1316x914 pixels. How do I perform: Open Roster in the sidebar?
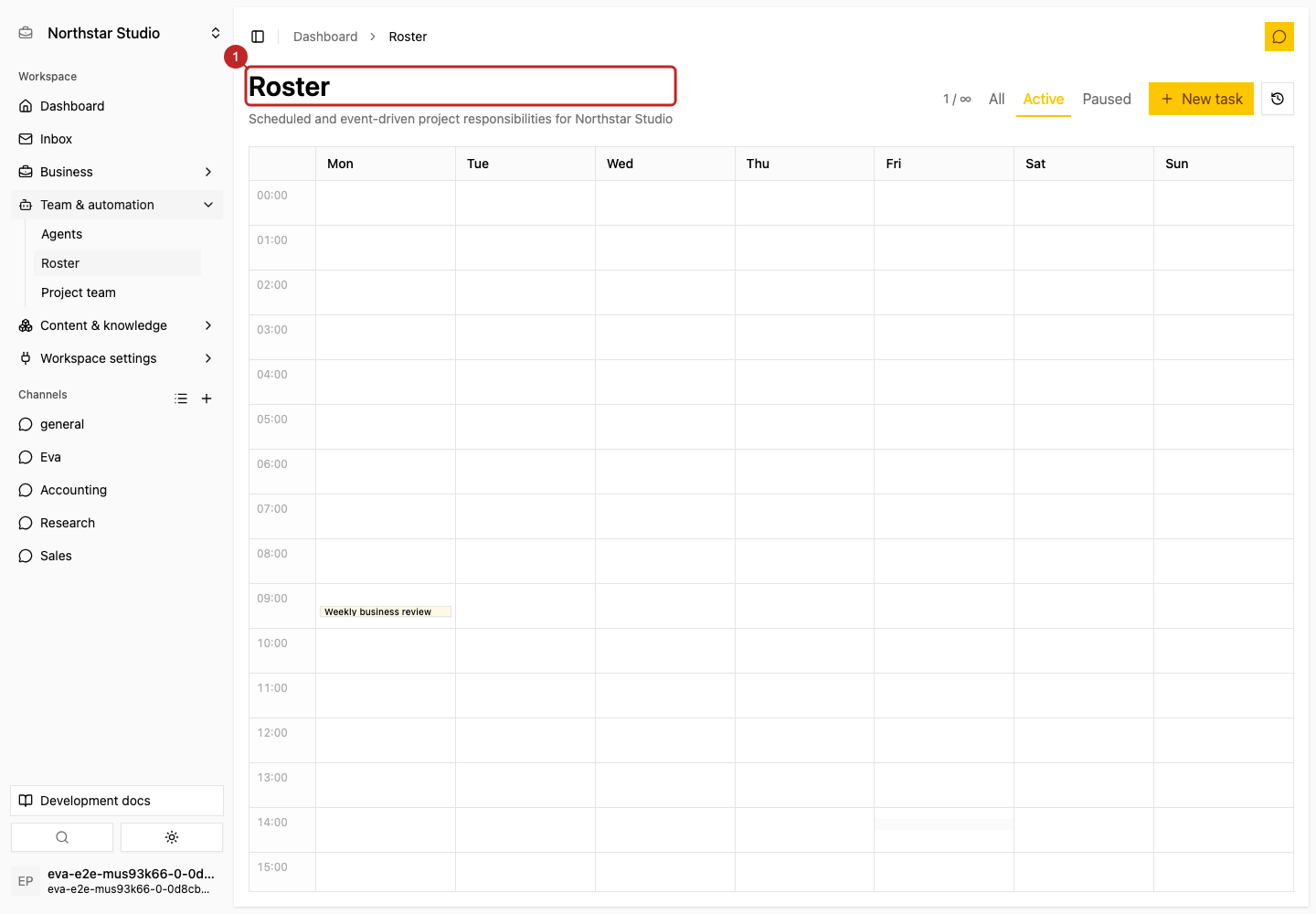click(117, 263)
